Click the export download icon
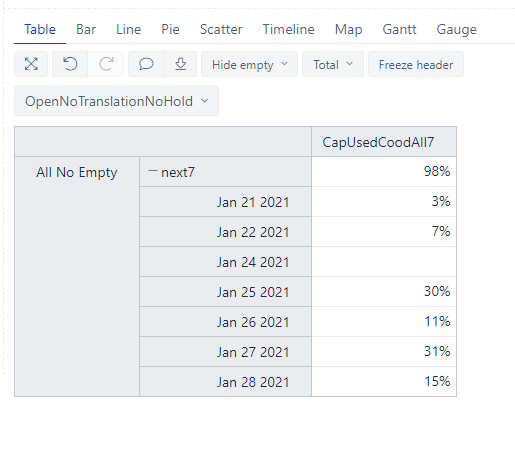The width and height of the screenshot is (515, 454). click(180, 64)
